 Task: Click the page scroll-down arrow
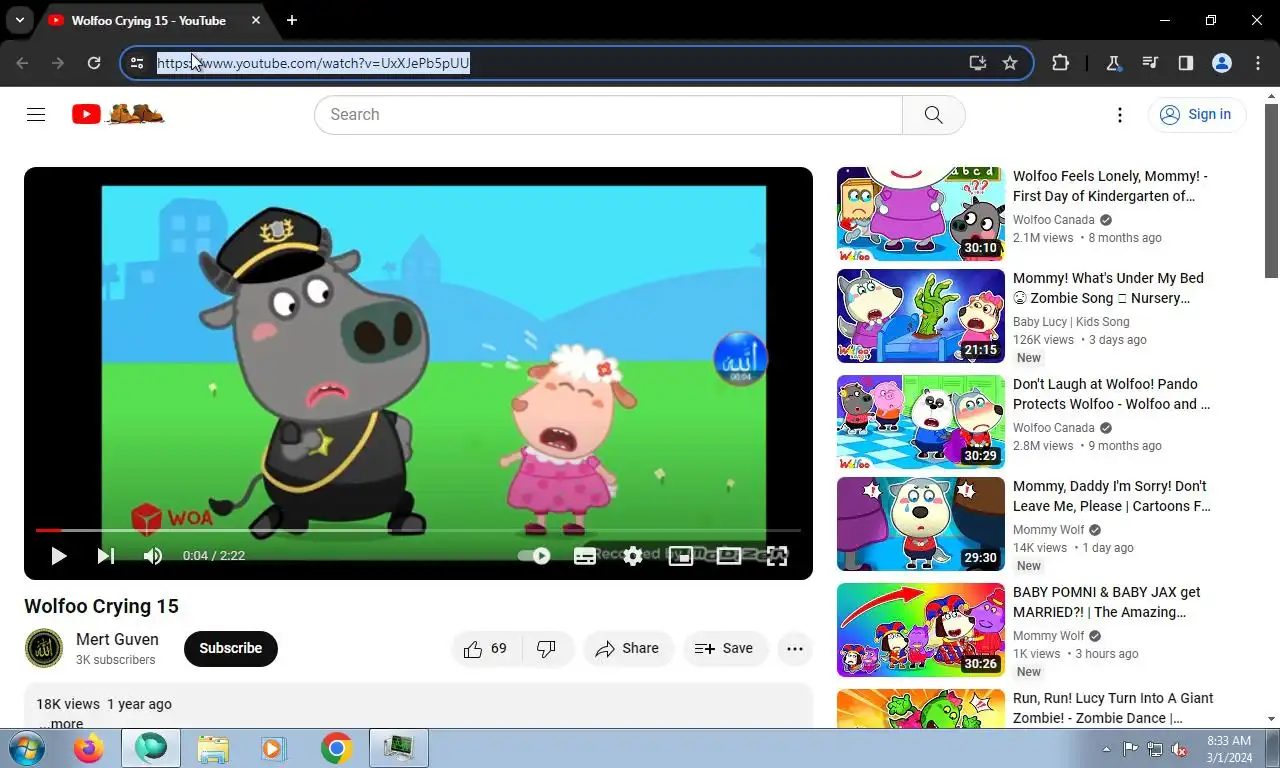click(x=1272, y=719)
